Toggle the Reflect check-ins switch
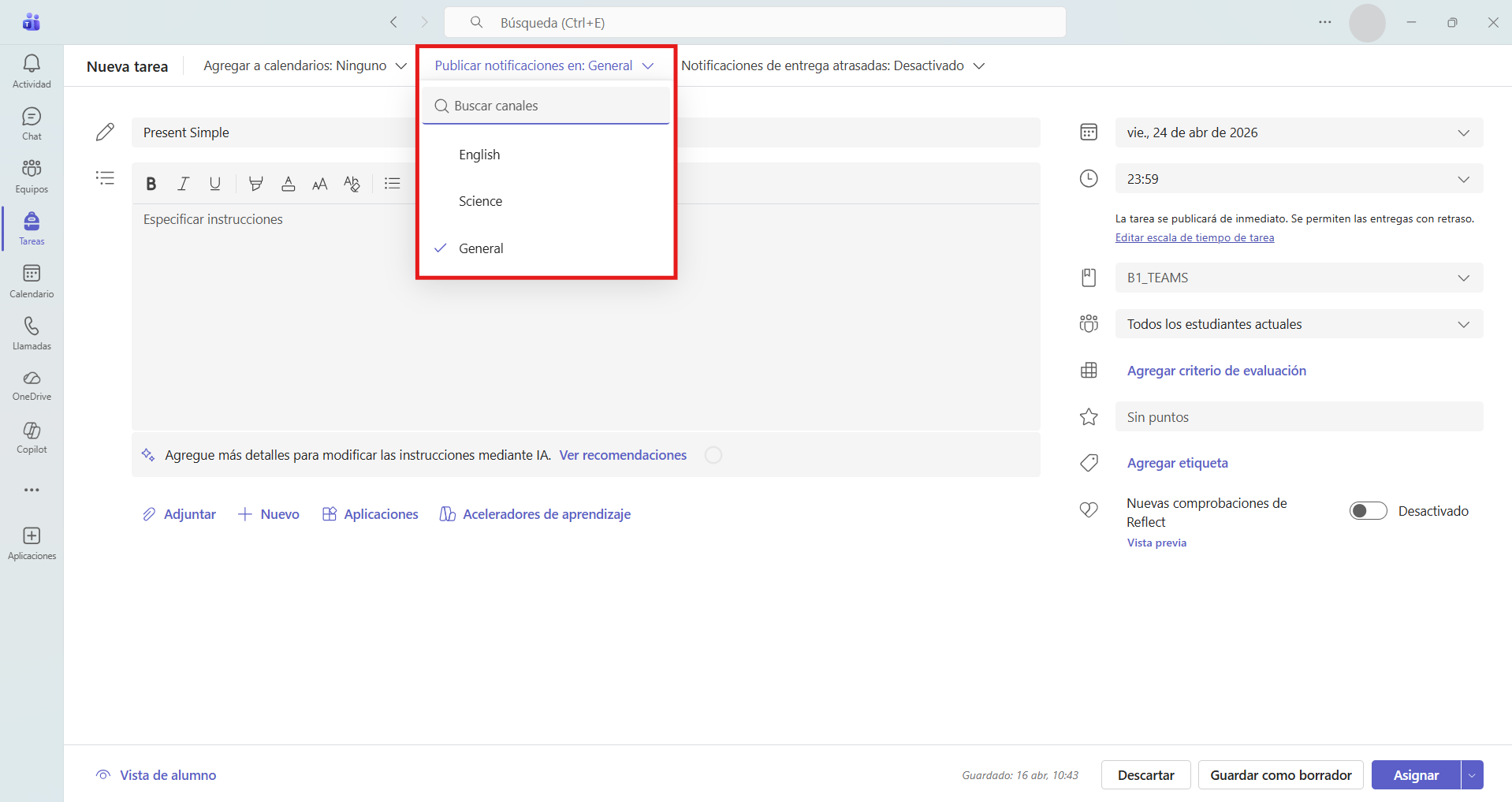Image resolution: width=1512 pixels, height=802 pixels. [x=1369, y=511]
